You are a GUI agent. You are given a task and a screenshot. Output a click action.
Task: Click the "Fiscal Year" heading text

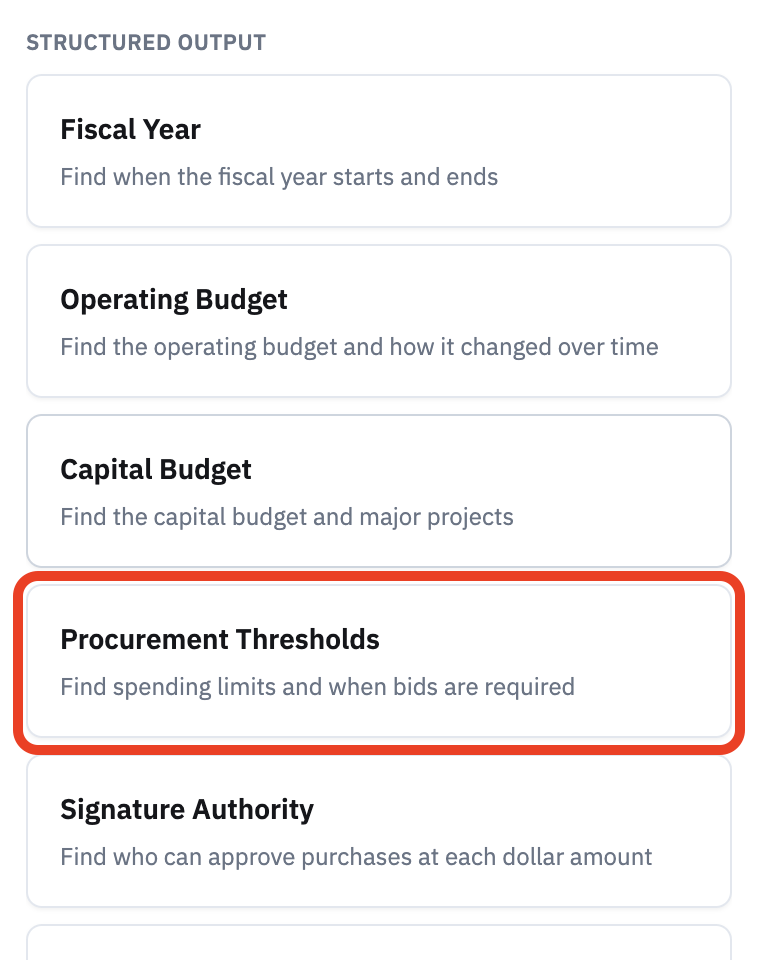tap(130, 130)
